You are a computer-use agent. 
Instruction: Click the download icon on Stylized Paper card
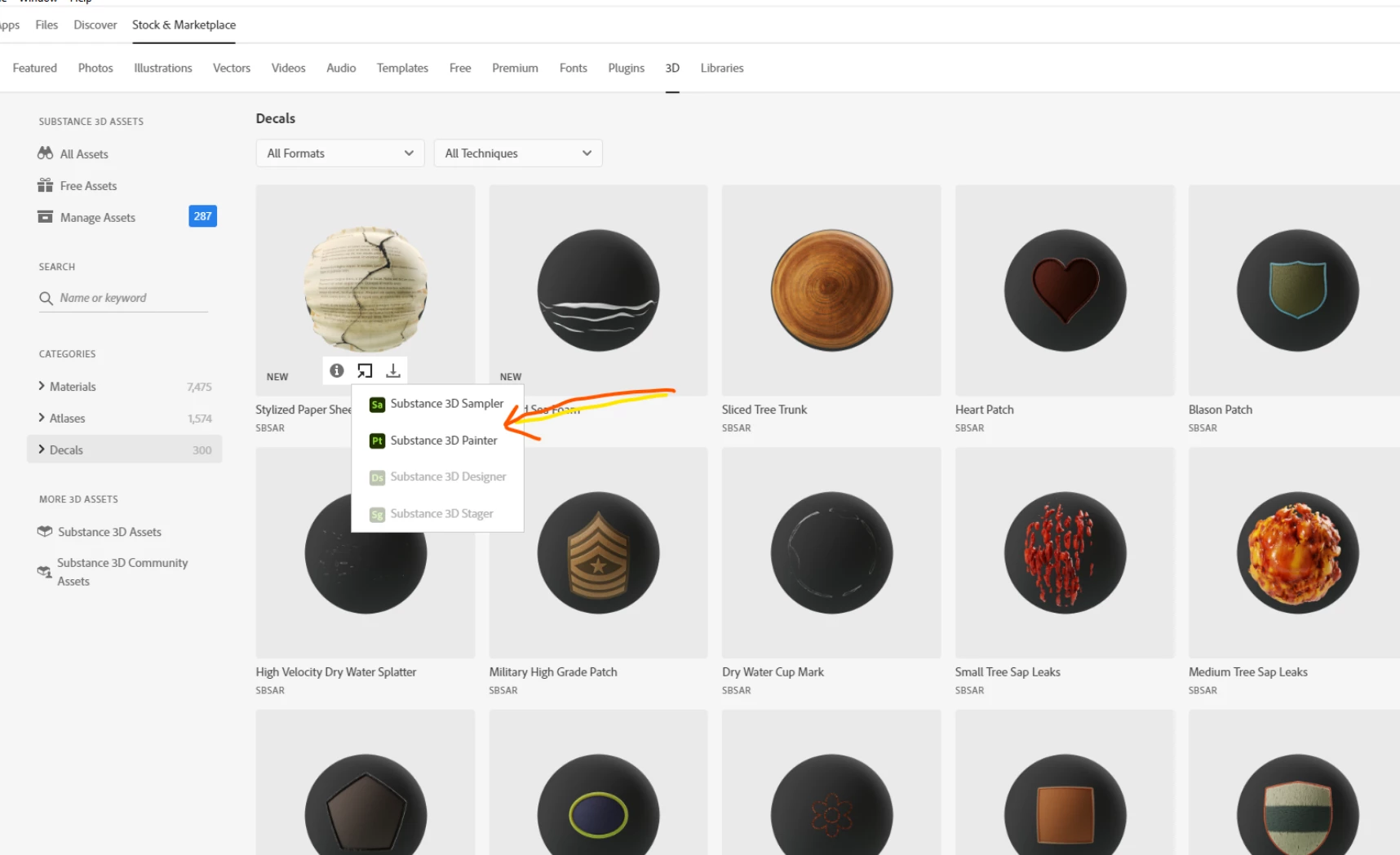coord(393,371)
